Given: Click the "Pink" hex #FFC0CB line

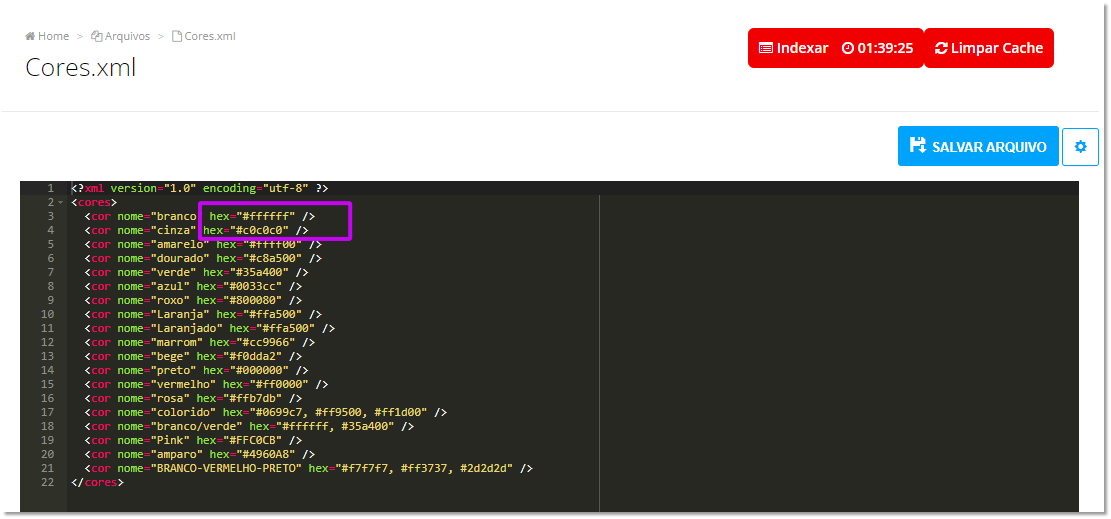Looking at the screenshot, I should pyautogui.click(x=193, y=440).
